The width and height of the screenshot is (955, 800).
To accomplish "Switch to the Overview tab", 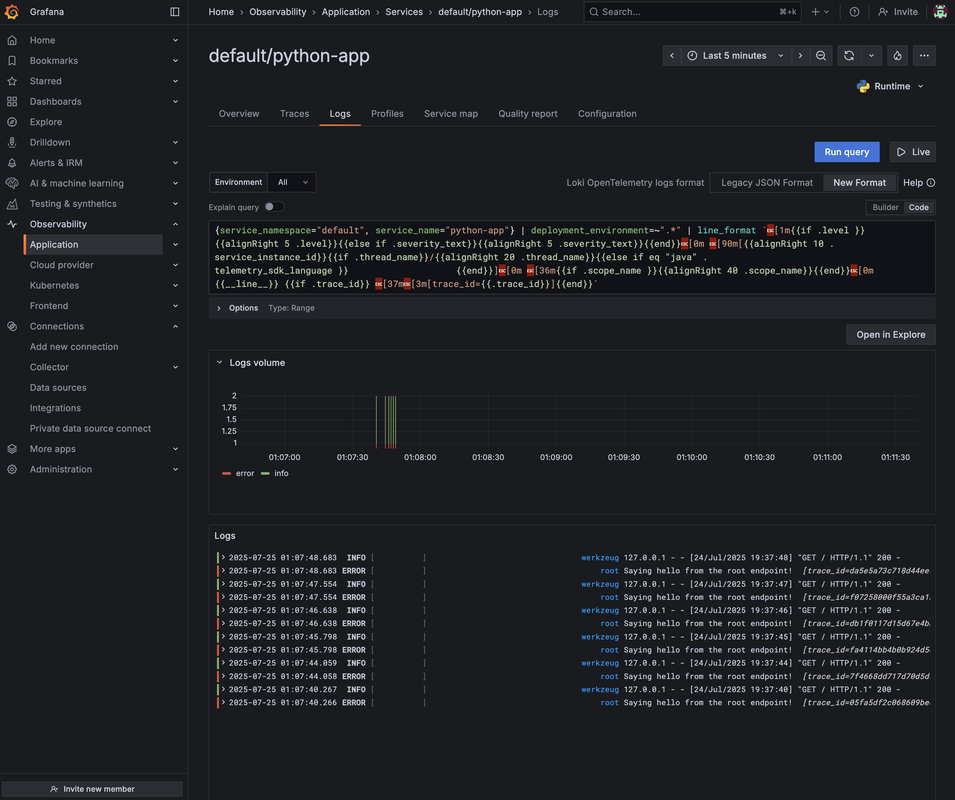I will [x=239, y=114].
